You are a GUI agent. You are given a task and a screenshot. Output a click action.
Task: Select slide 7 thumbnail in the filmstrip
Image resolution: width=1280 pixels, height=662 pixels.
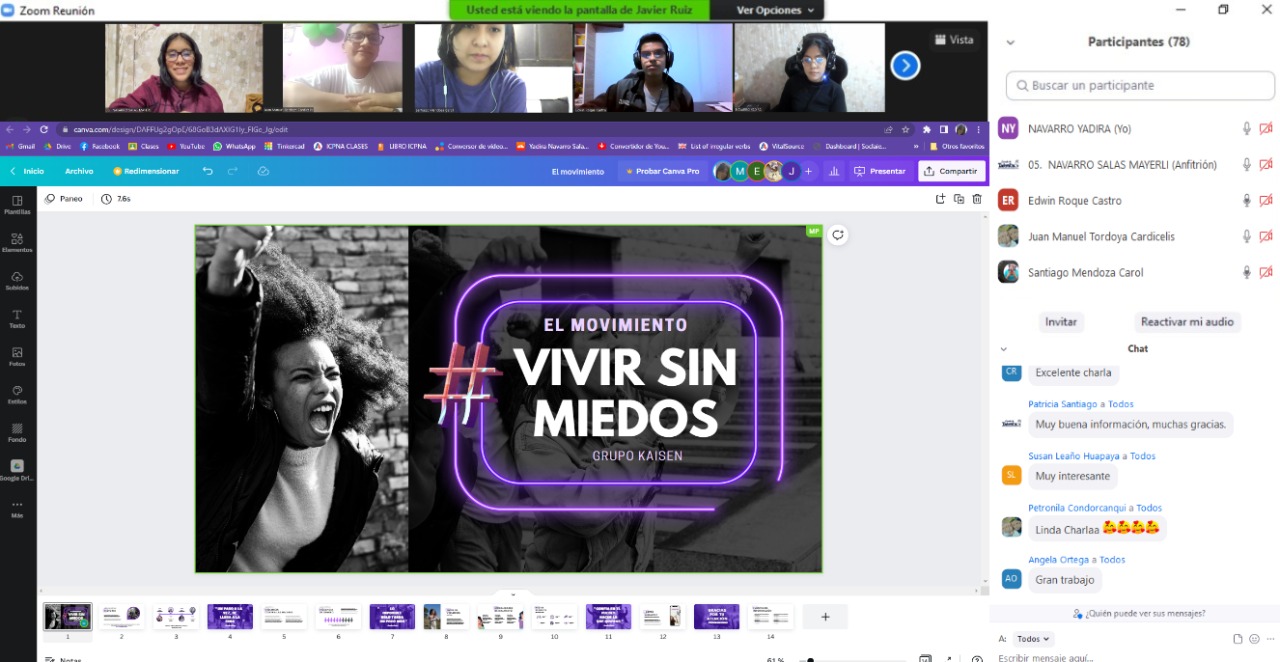pyautogui.click(x=392, y=617)
